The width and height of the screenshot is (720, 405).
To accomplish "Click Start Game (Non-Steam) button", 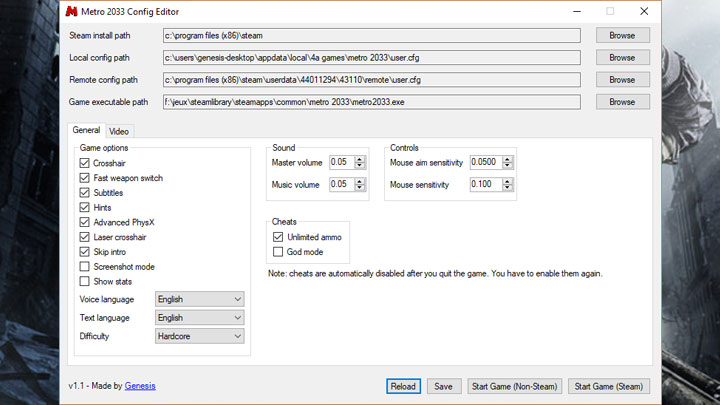I will (514, 386).
